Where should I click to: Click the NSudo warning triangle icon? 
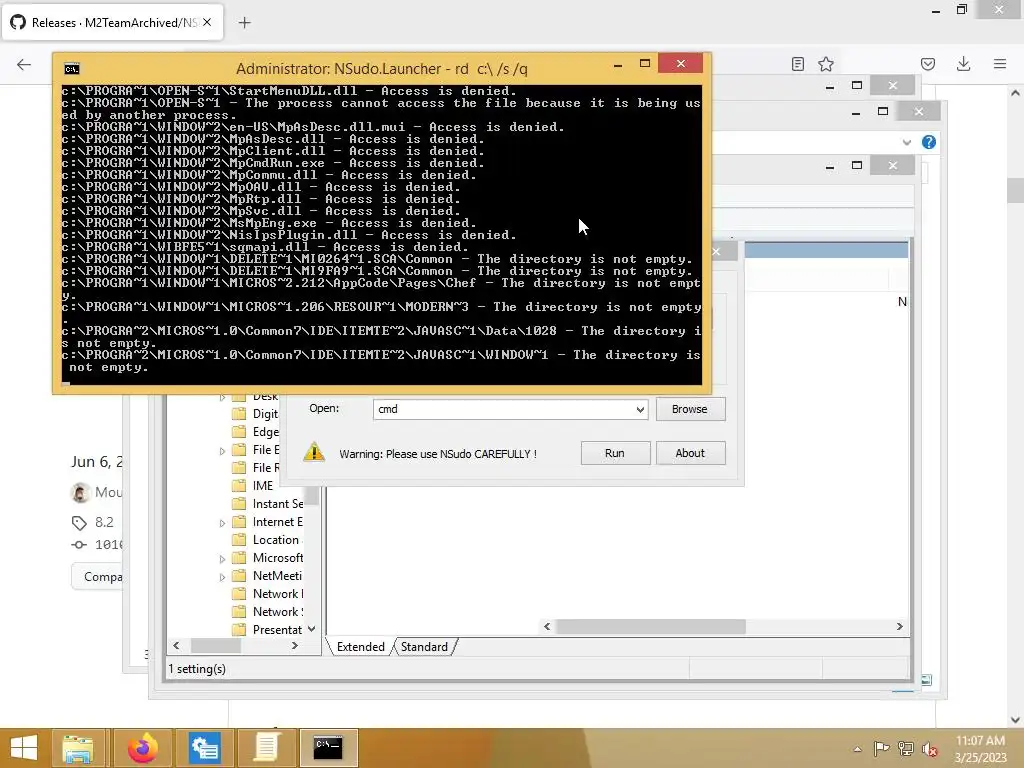tap(314, 452)
